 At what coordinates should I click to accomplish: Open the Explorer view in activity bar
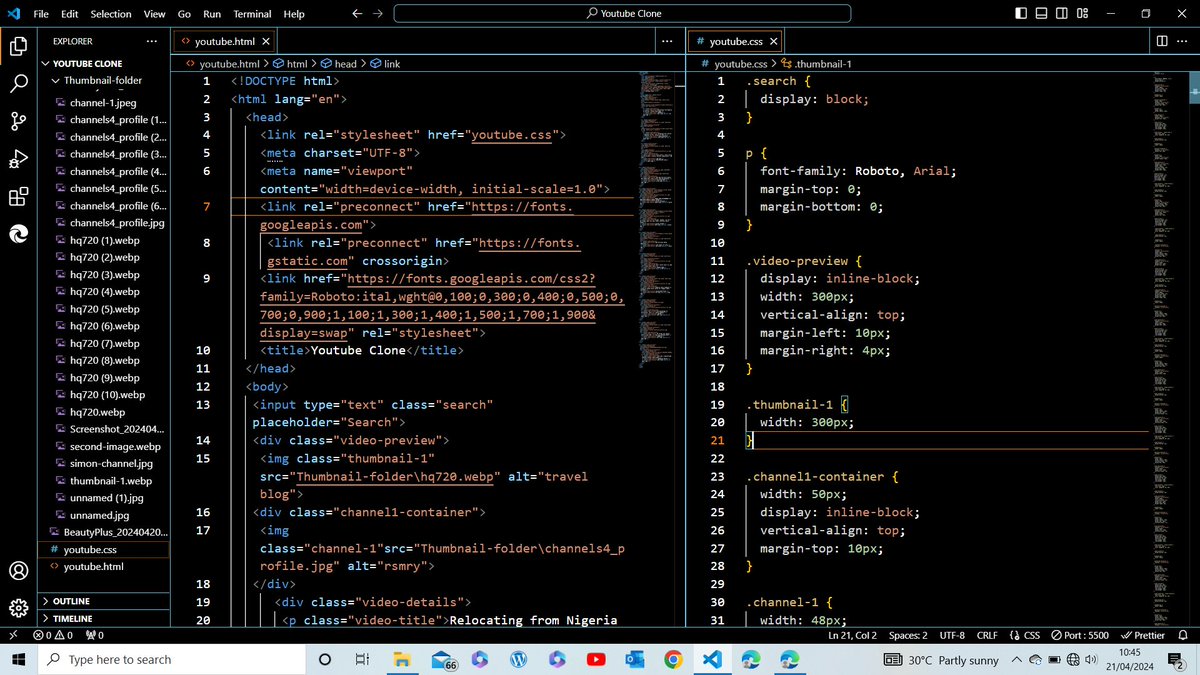[18, 46]
